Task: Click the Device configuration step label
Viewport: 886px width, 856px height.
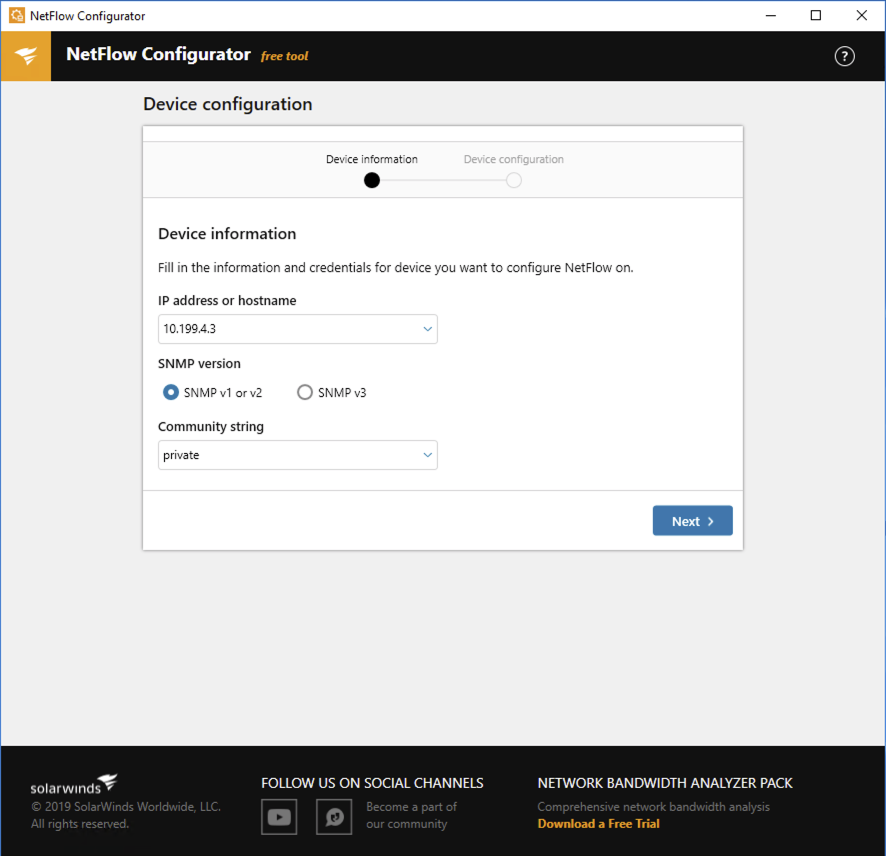Action: pyautogui.click(x=514, y=159)
